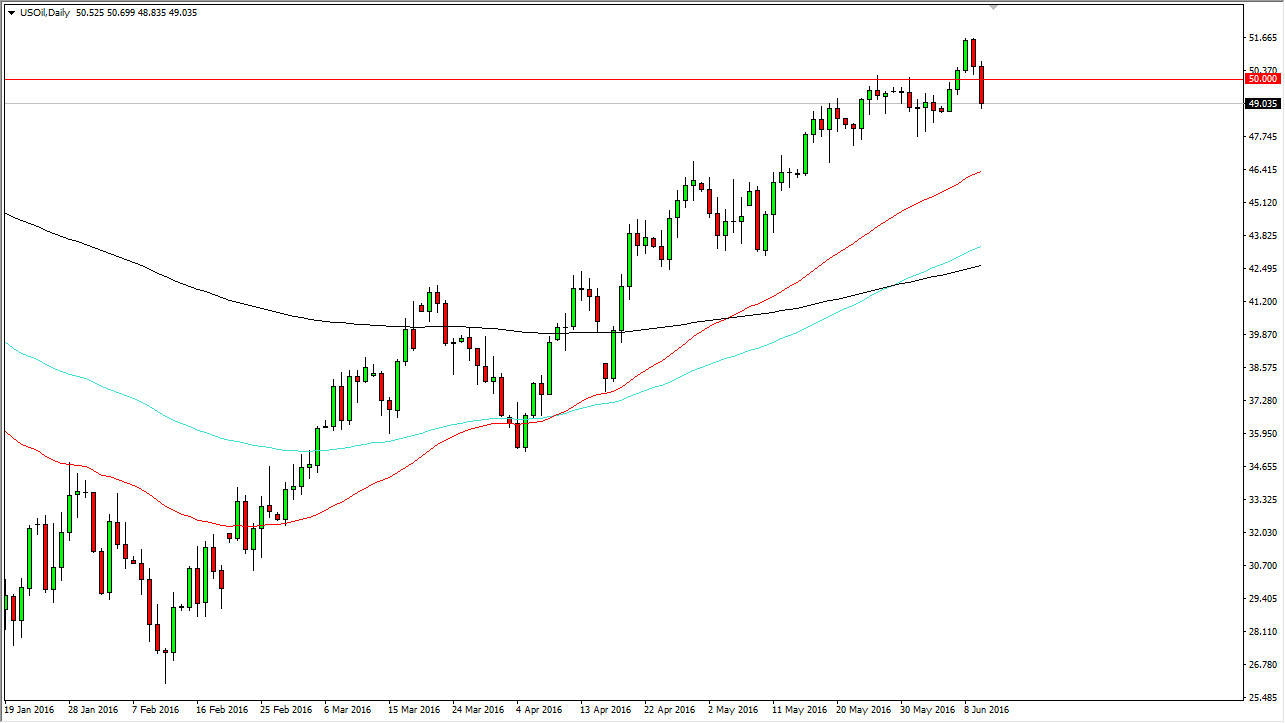Click the 8 Jun 2016 date label
This screenshot has width=1285, height=723.
click(988, 710)
